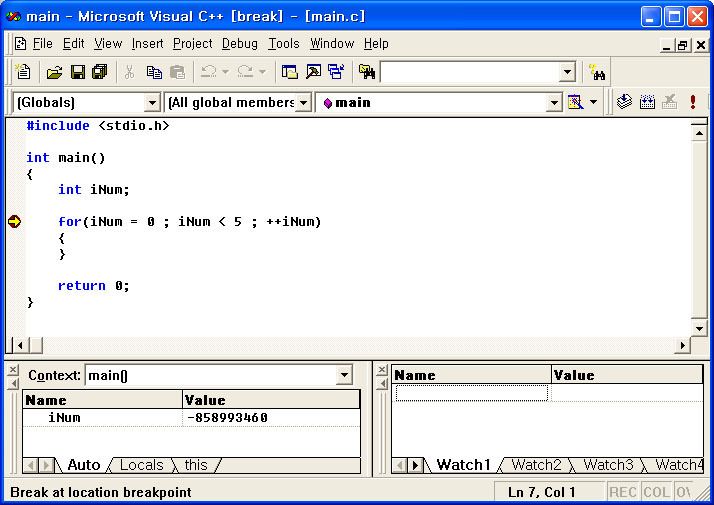Click the WizardBar actions icon
Viewport: 714px width, 505px height.
point(576,102)
